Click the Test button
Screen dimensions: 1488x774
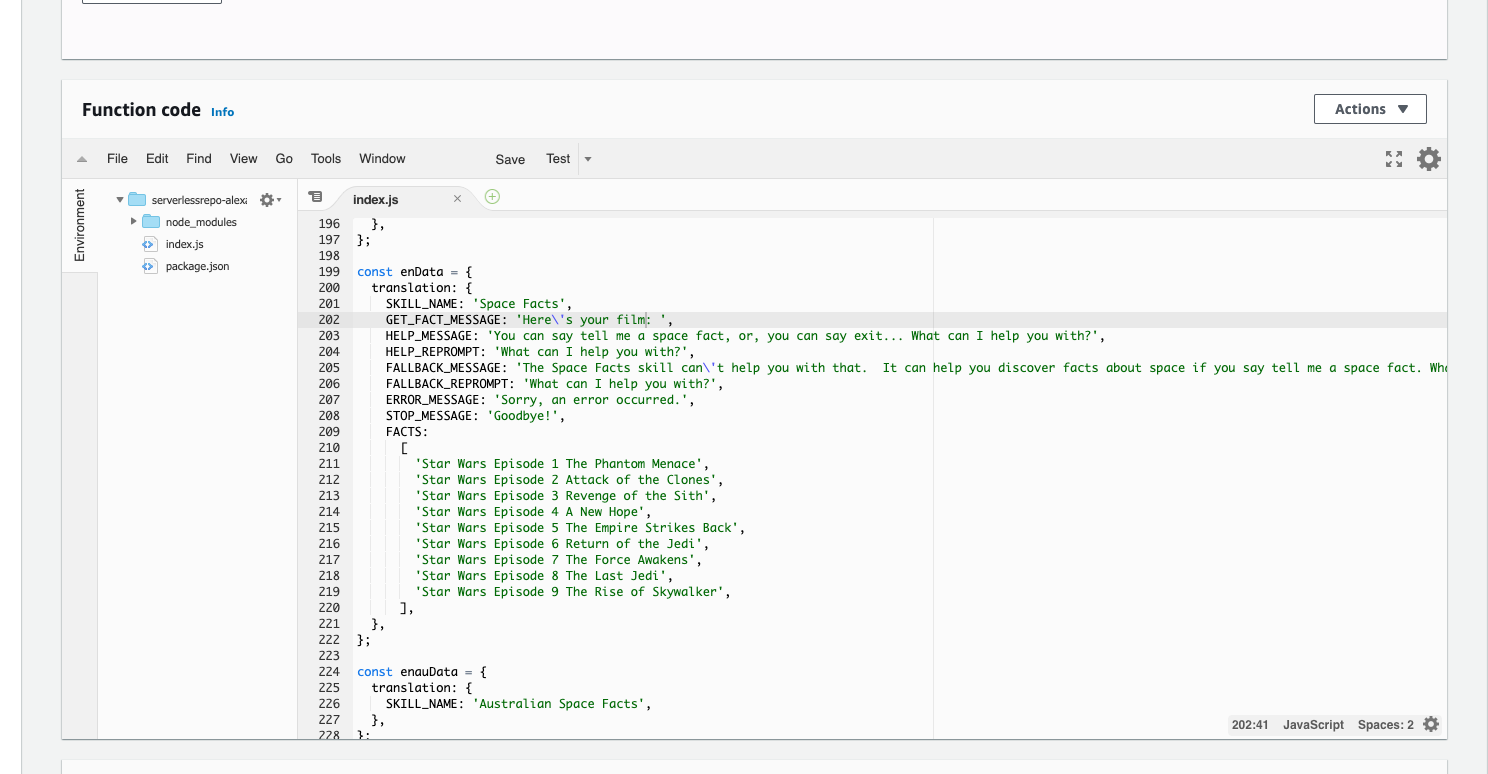pyautogui.click(x=558, y=158)
